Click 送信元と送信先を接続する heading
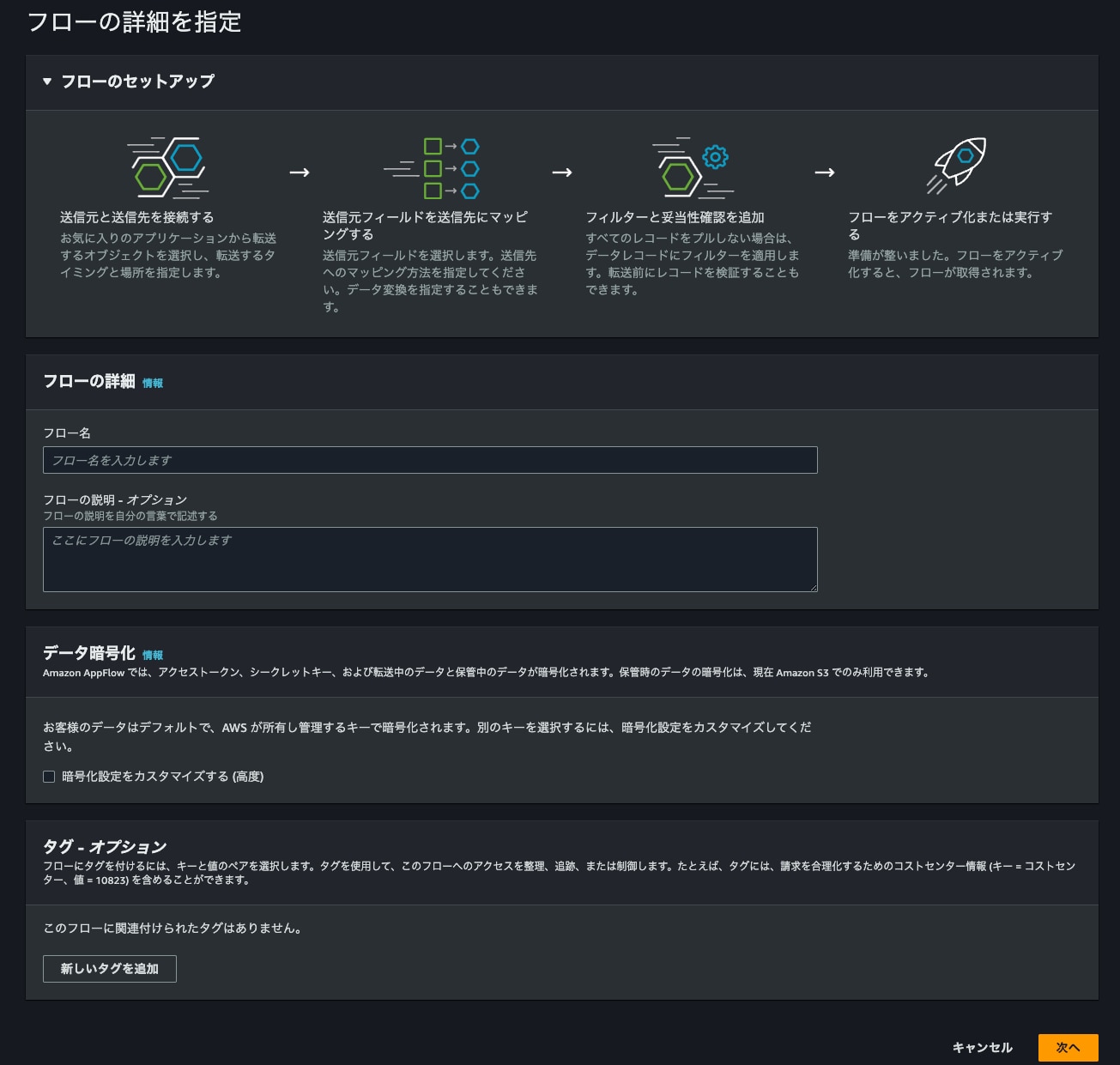 pos(137,217)
